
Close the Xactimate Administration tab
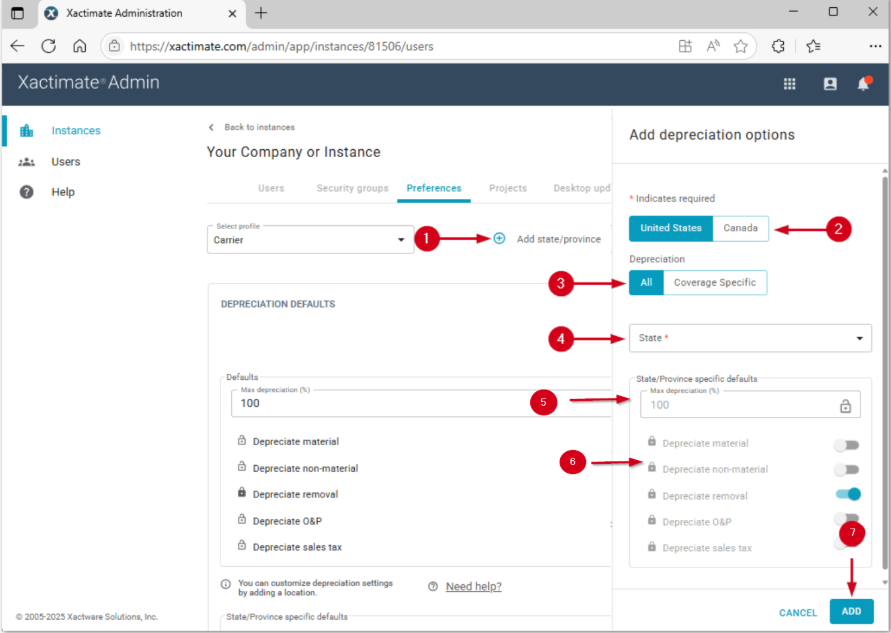[x=232, y=14]
